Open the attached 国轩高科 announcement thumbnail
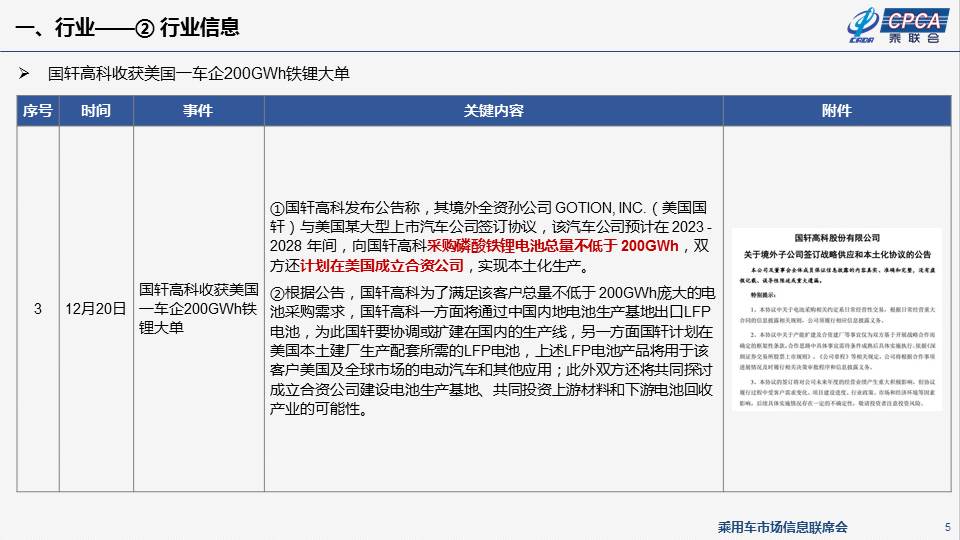 [x=836, y=320]
